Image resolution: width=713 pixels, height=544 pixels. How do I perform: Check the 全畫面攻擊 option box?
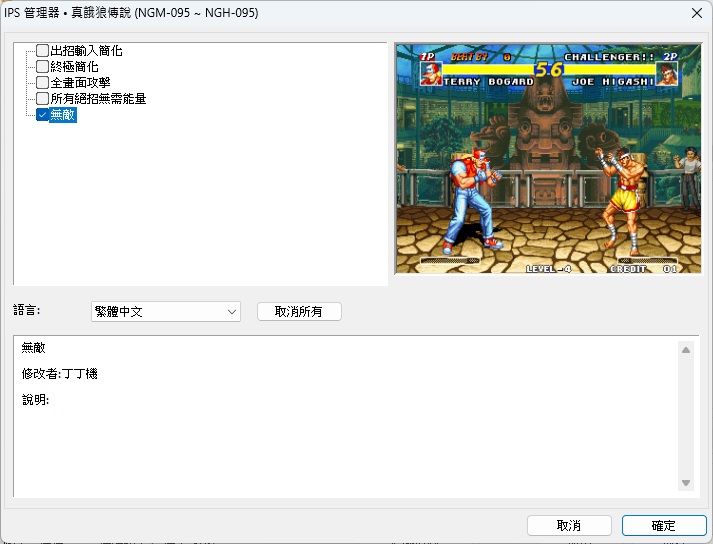pos(42,82)
